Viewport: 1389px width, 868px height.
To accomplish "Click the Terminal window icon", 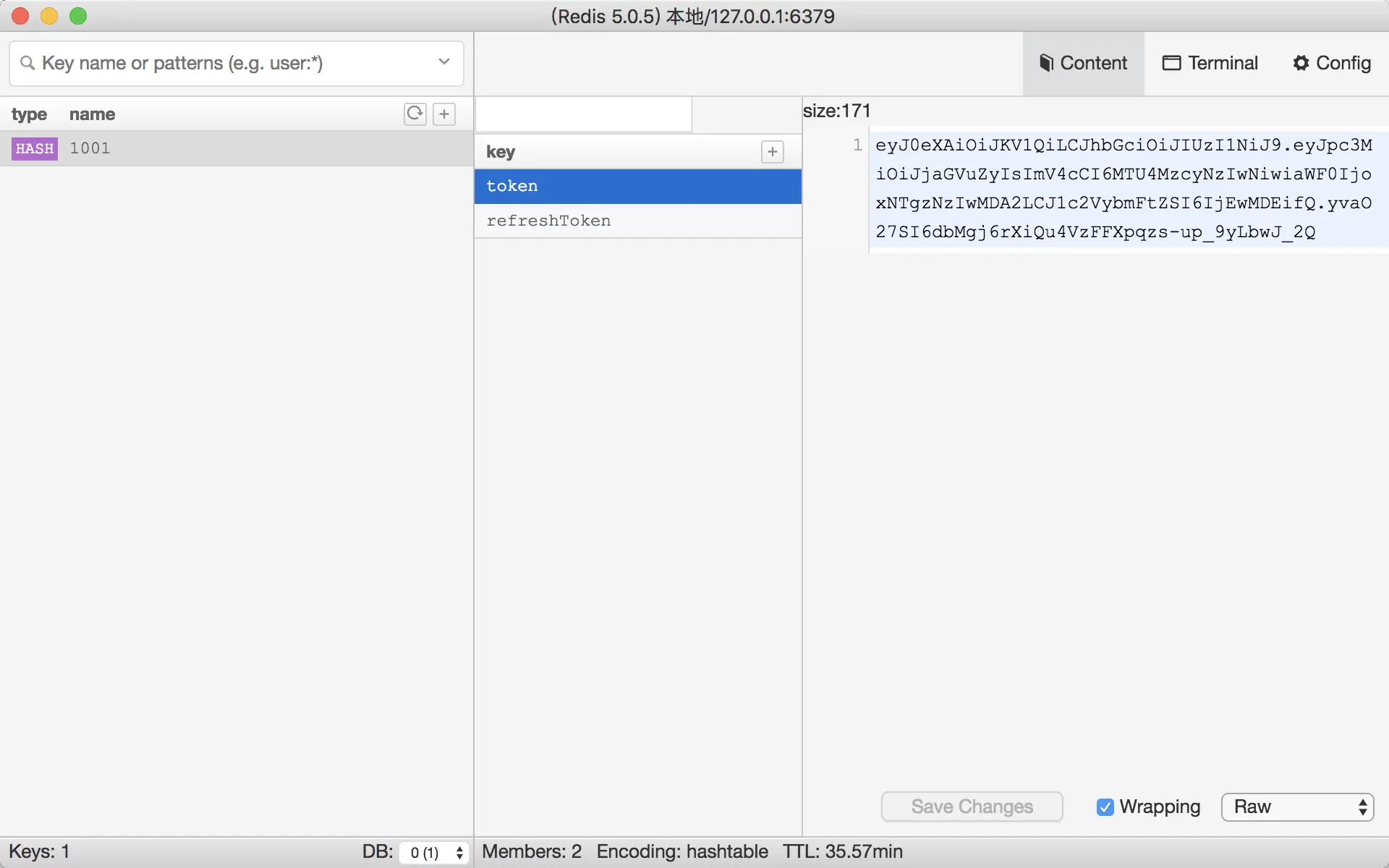I will [1171, 63].
